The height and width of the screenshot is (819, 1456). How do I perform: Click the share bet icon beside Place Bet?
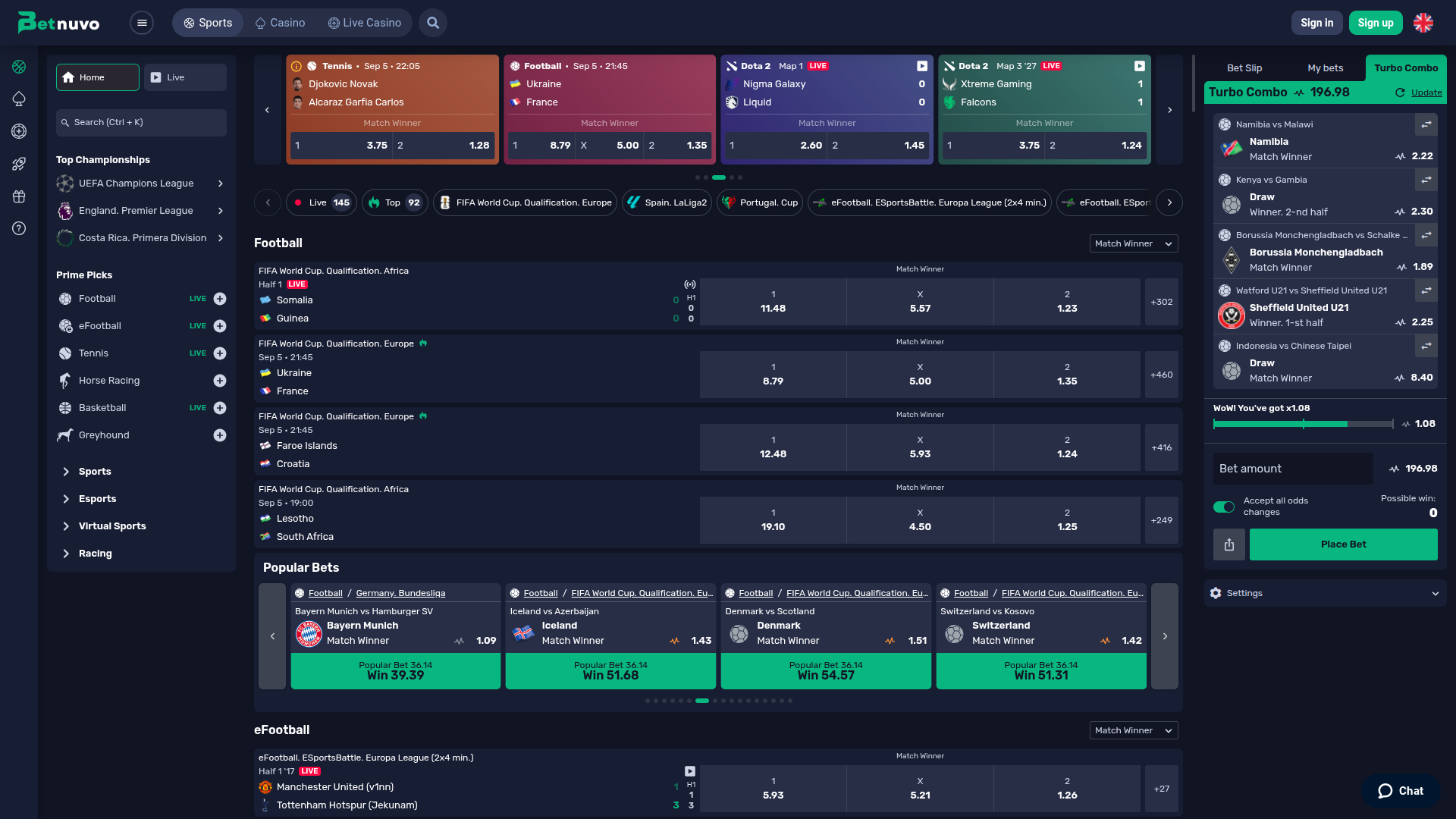(1228, 544)
